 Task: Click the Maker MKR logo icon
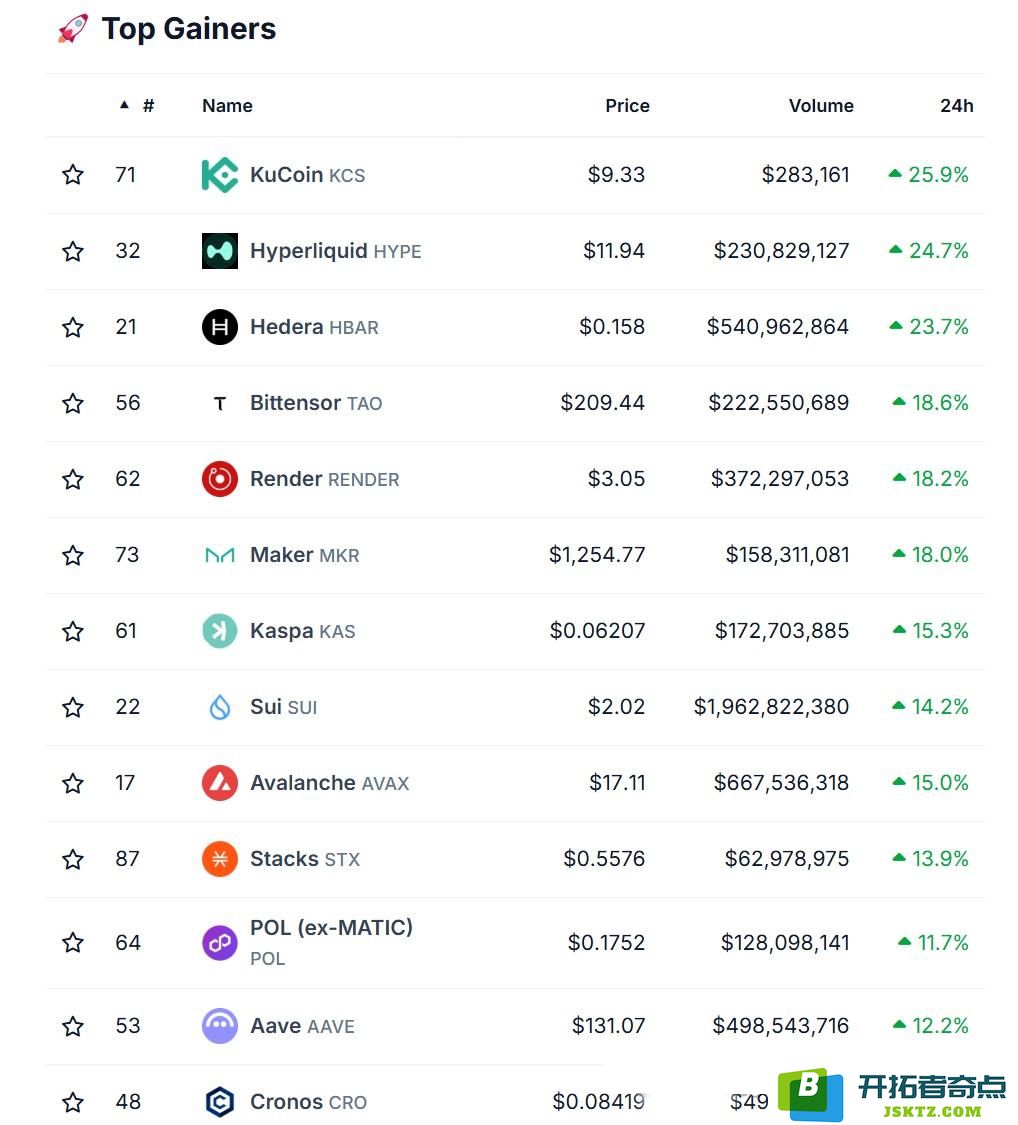tap(220, 555)
